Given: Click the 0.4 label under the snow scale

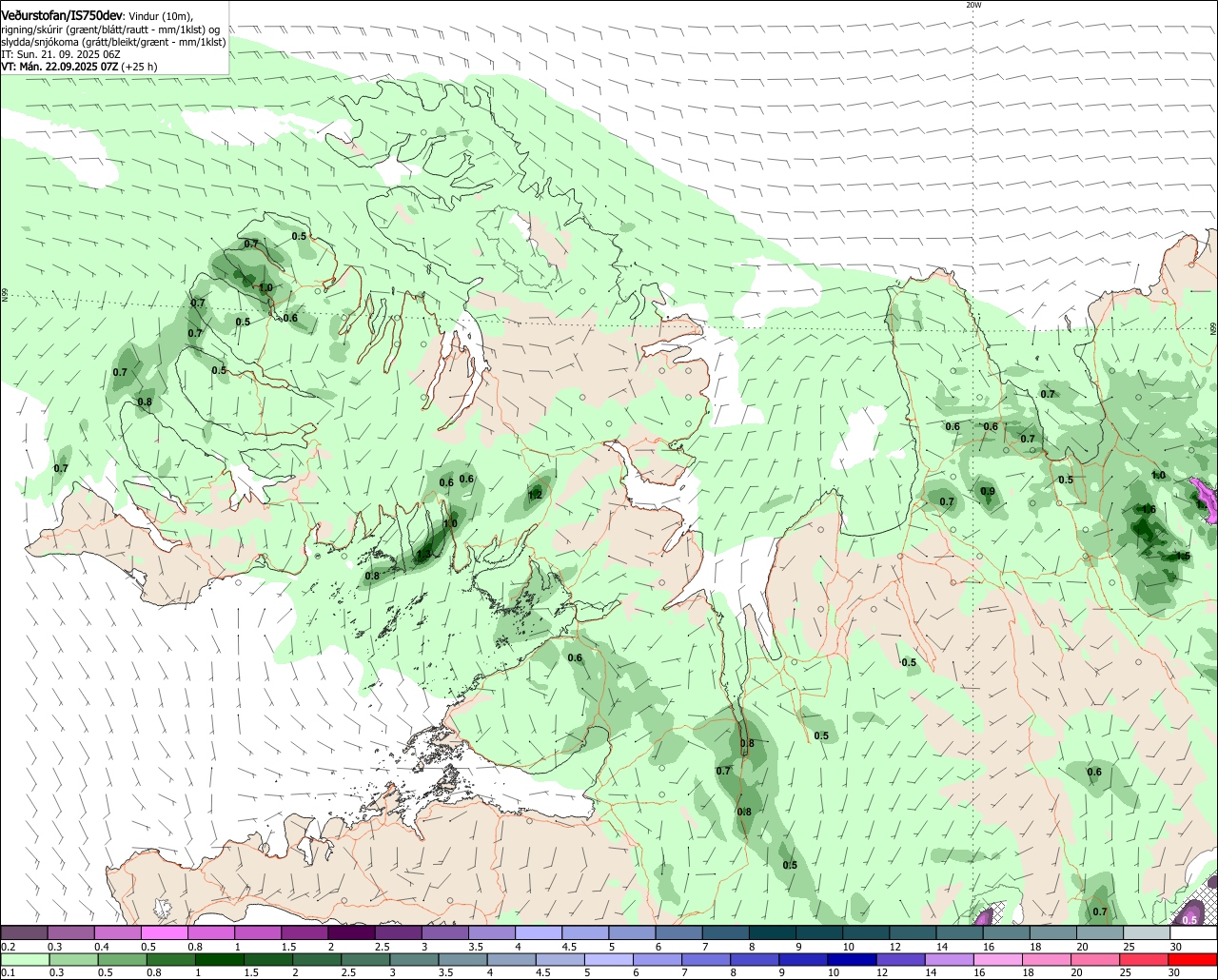Looking at the screenshot, I should (102, 947).
